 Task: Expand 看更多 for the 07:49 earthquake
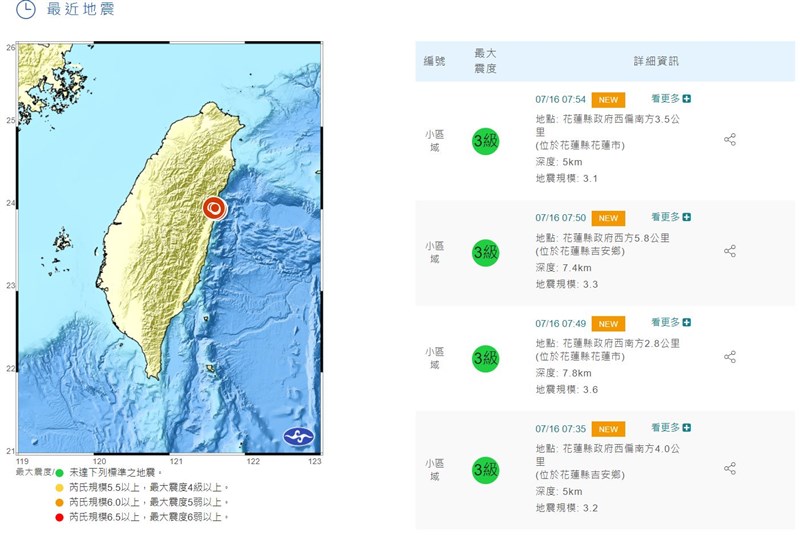click(670, 323)
